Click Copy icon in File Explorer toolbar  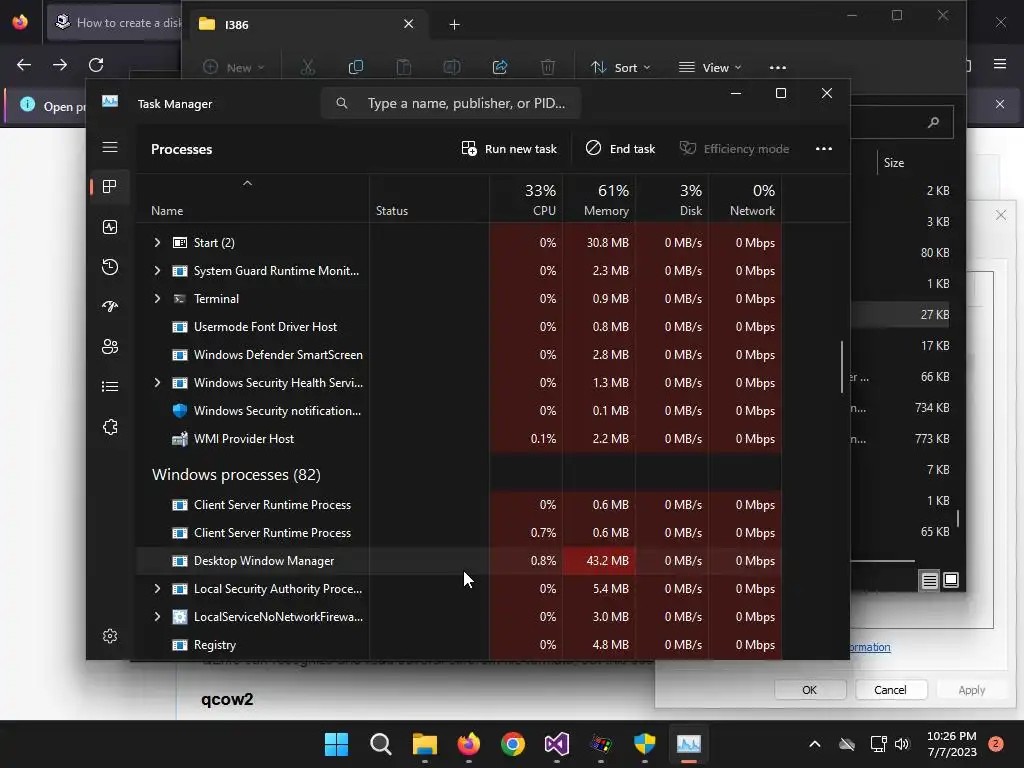pos(356,67)
